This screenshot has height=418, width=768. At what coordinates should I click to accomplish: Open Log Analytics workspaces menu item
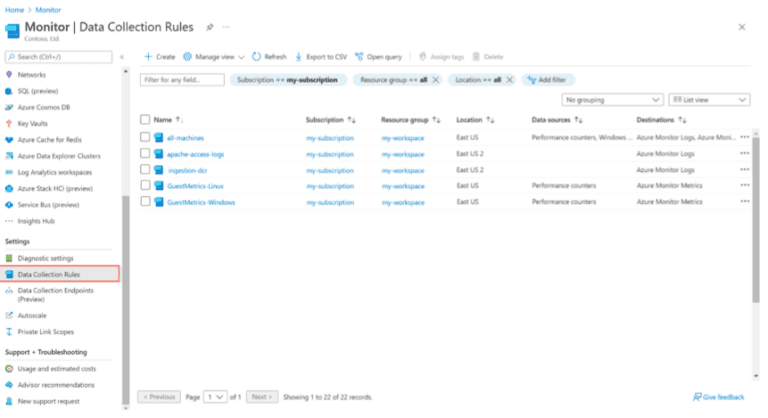pos(55,172)
